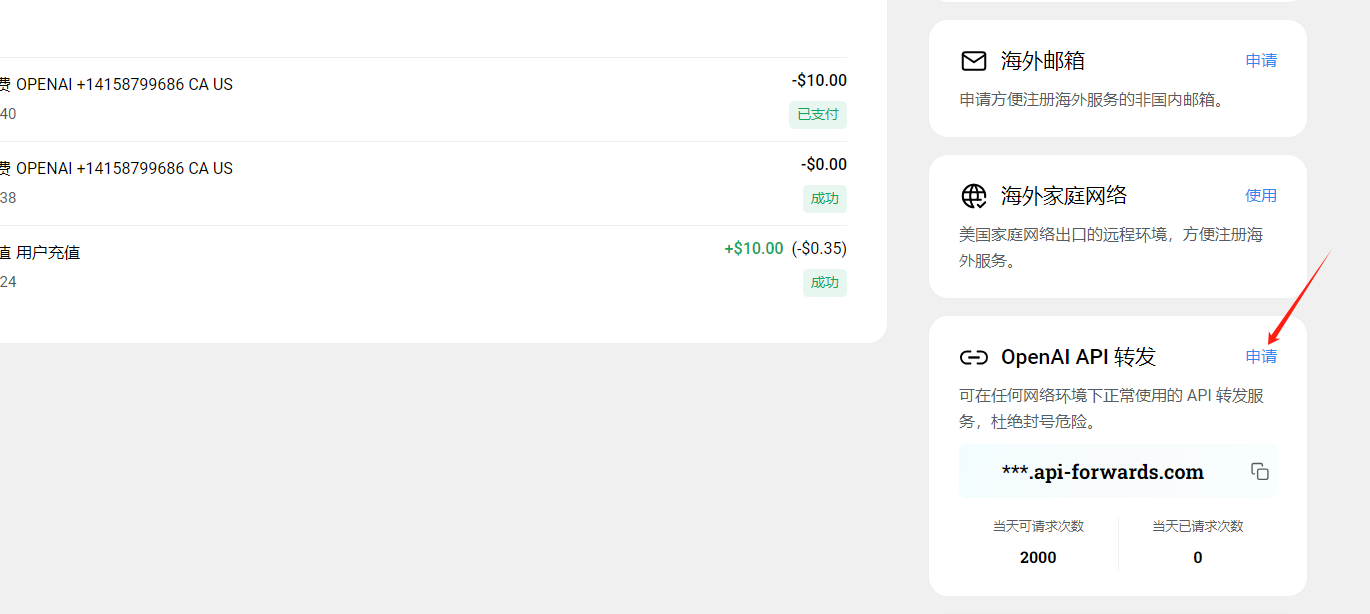Click the OpenAI API 转发 heading

[1078, 357]
